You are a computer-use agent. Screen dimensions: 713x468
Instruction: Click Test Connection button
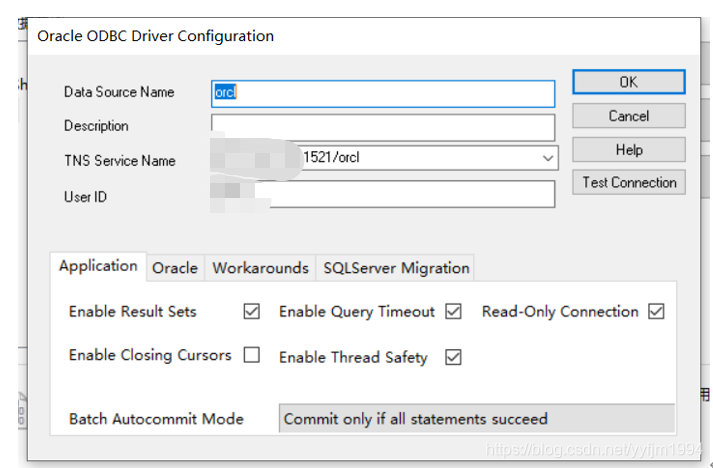(x=628, y=182)
